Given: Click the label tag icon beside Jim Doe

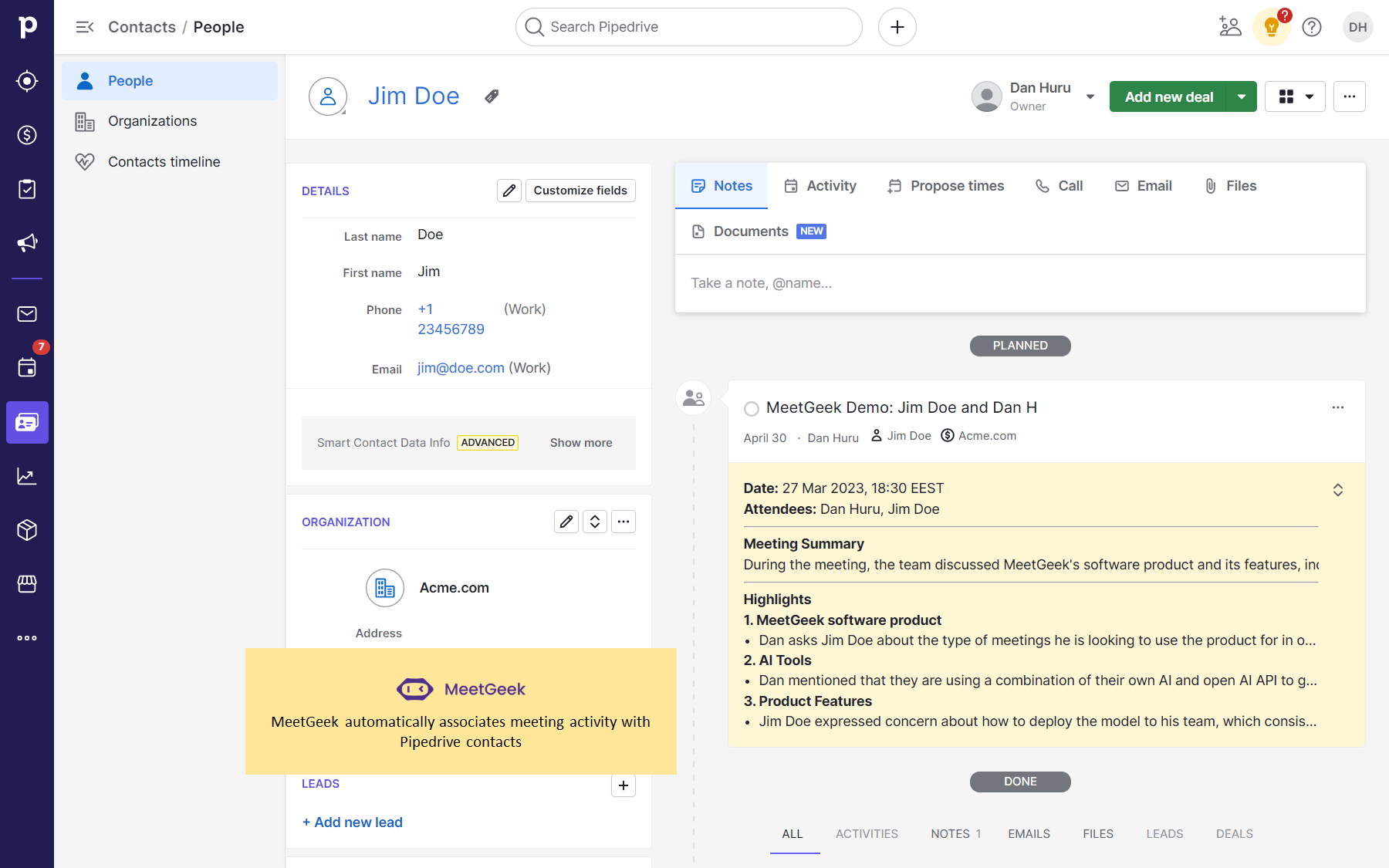Looking at the screenshot, I should point(492,96).
